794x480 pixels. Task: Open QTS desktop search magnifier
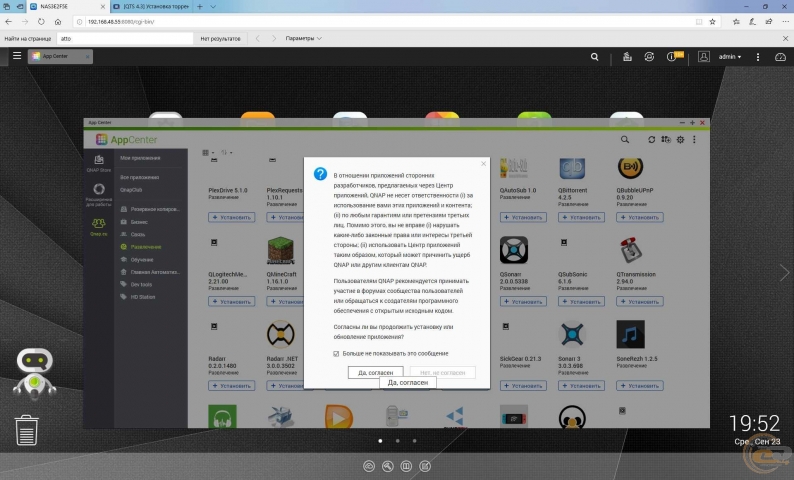coord(594,57)
